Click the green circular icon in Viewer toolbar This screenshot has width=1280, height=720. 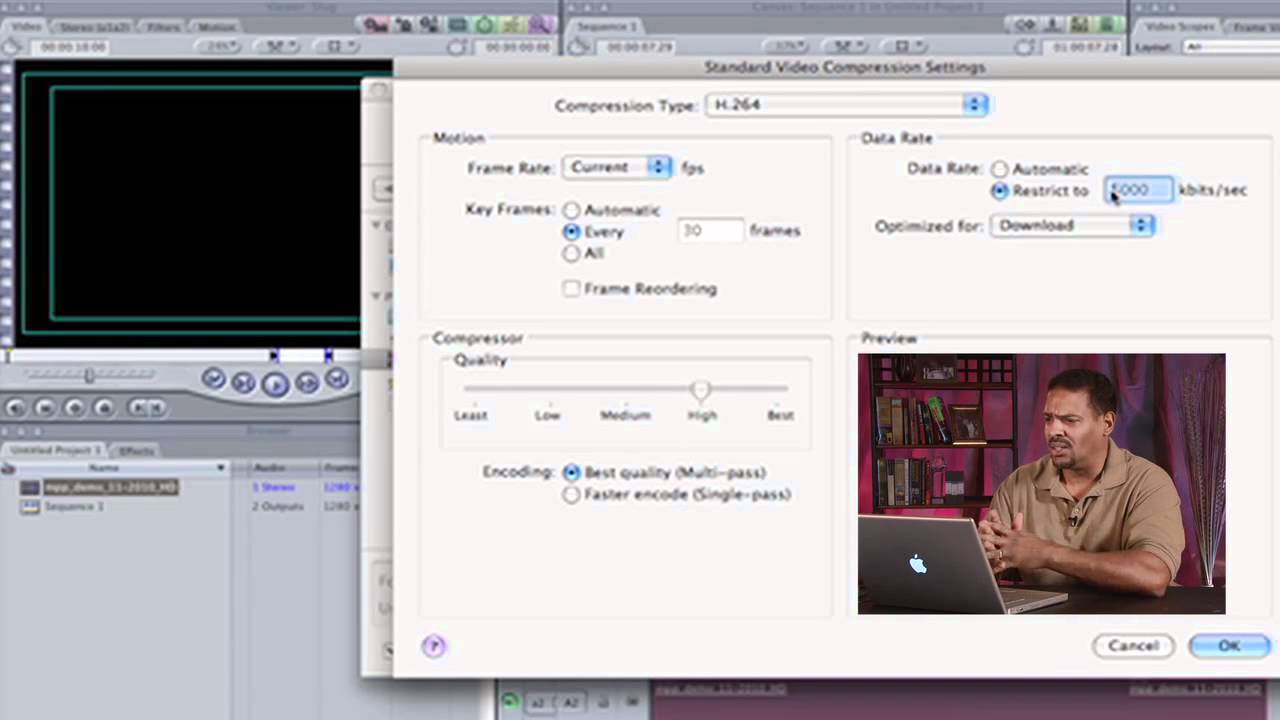485,25
